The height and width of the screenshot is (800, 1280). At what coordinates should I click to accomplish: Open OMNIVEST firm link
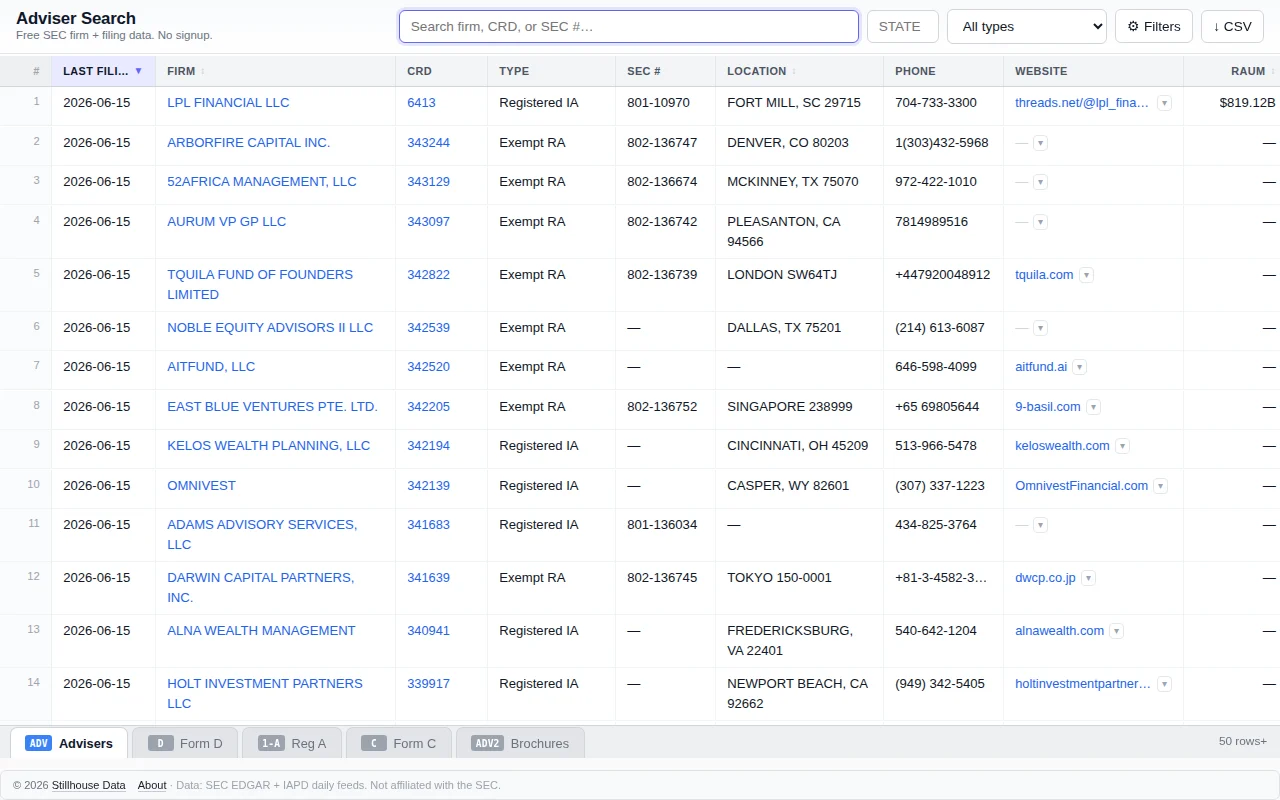pyautogui.click(x=201, y=486)
